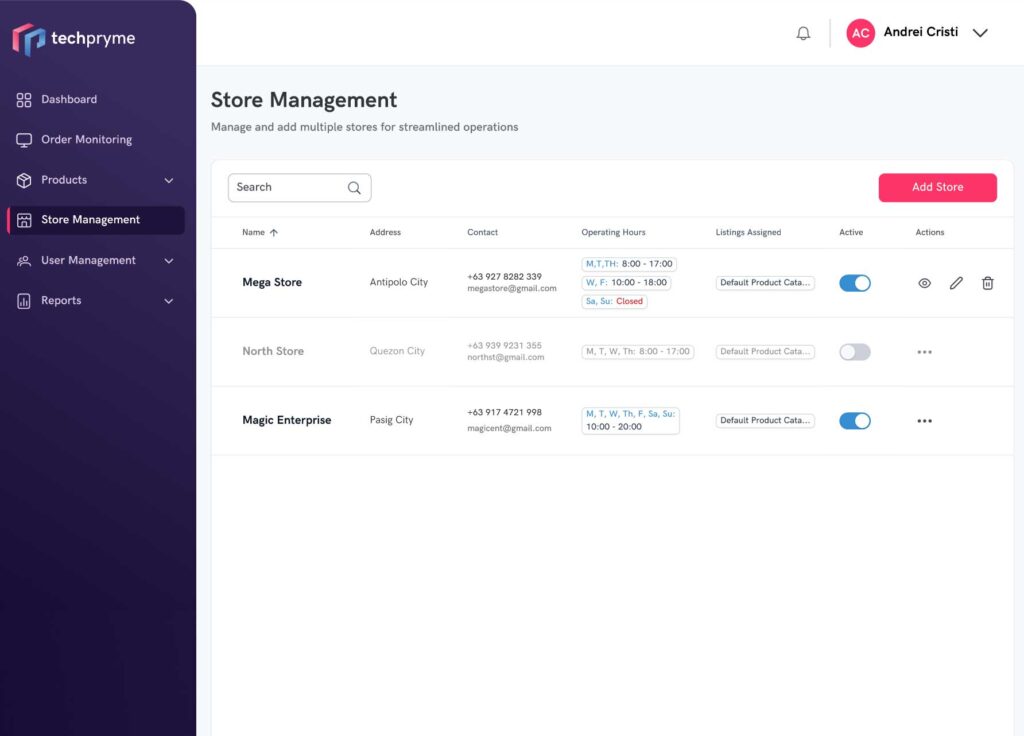Delete Mega Store using trash icon
This screenshot has height=736, width=1024.
(x=987, y=283)
